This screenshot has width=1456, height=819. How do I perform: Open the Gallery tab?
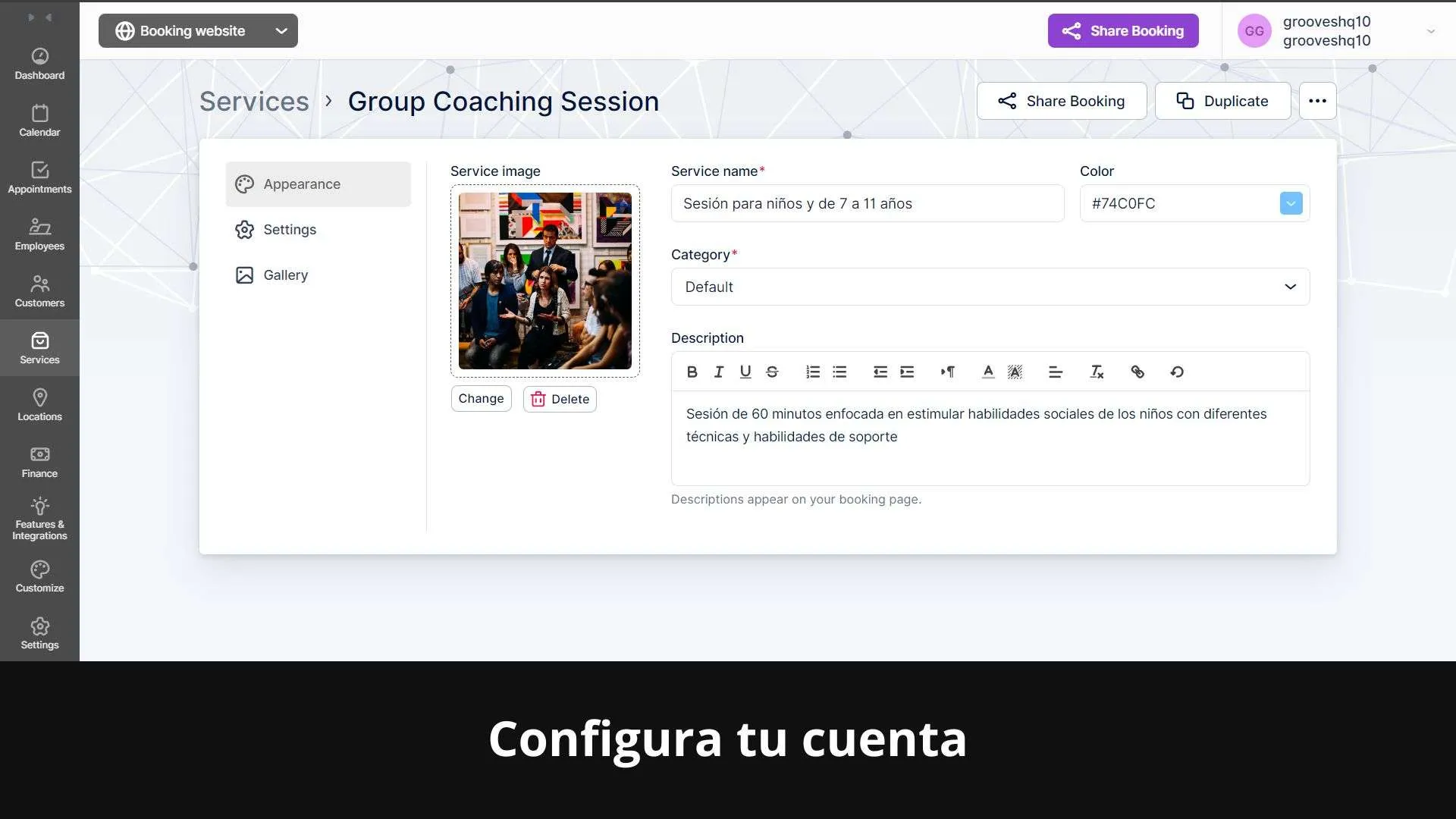click(x=285, y=275)
